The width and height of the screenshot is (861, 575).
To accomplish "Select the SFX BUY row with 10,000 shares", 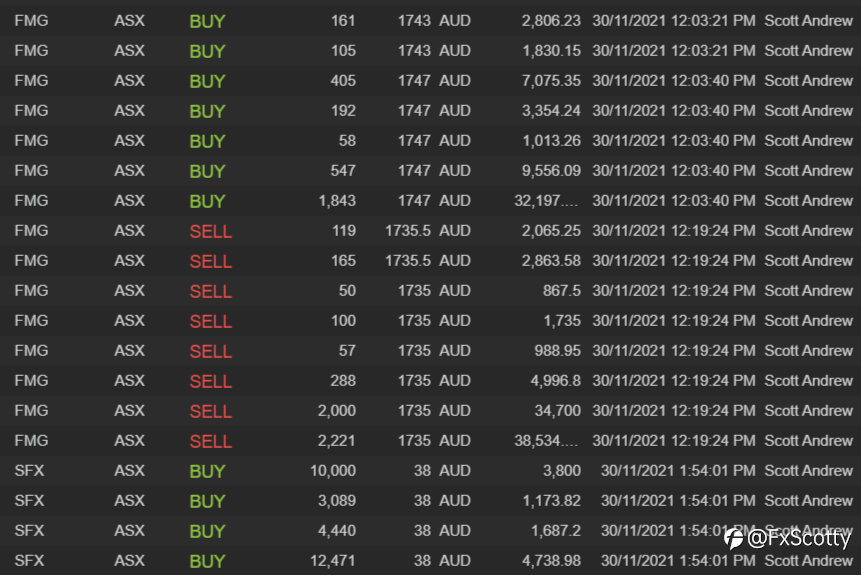I will tap(430, 471).
